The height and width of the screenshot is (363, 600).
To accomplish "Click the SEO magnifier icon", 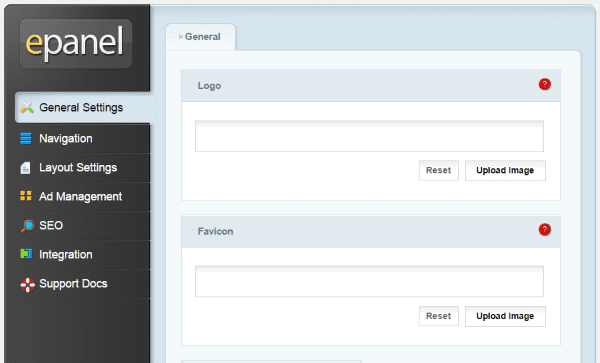I will (27, 226).
